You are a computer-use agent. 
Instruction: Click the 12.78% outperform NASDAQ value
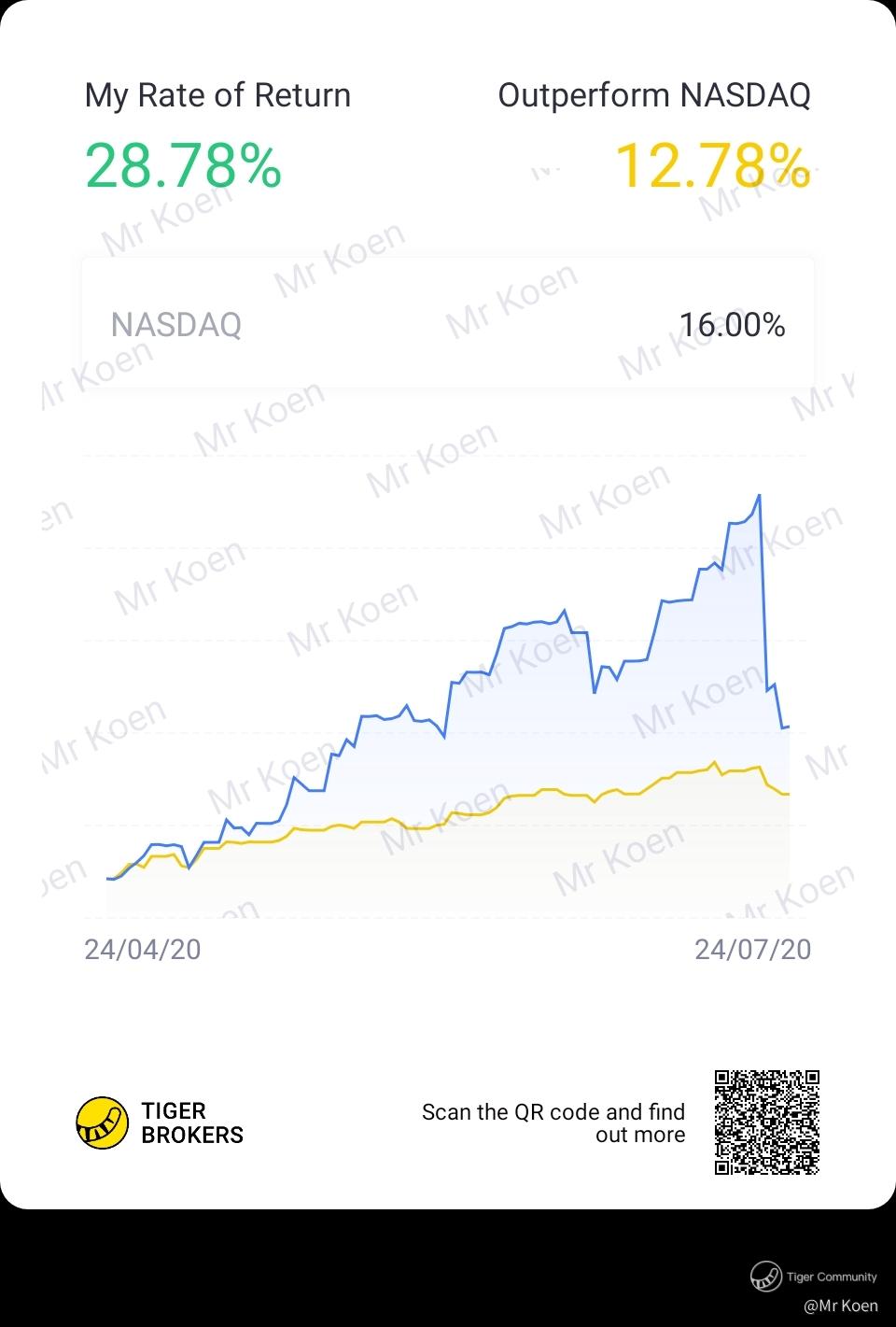712,165
